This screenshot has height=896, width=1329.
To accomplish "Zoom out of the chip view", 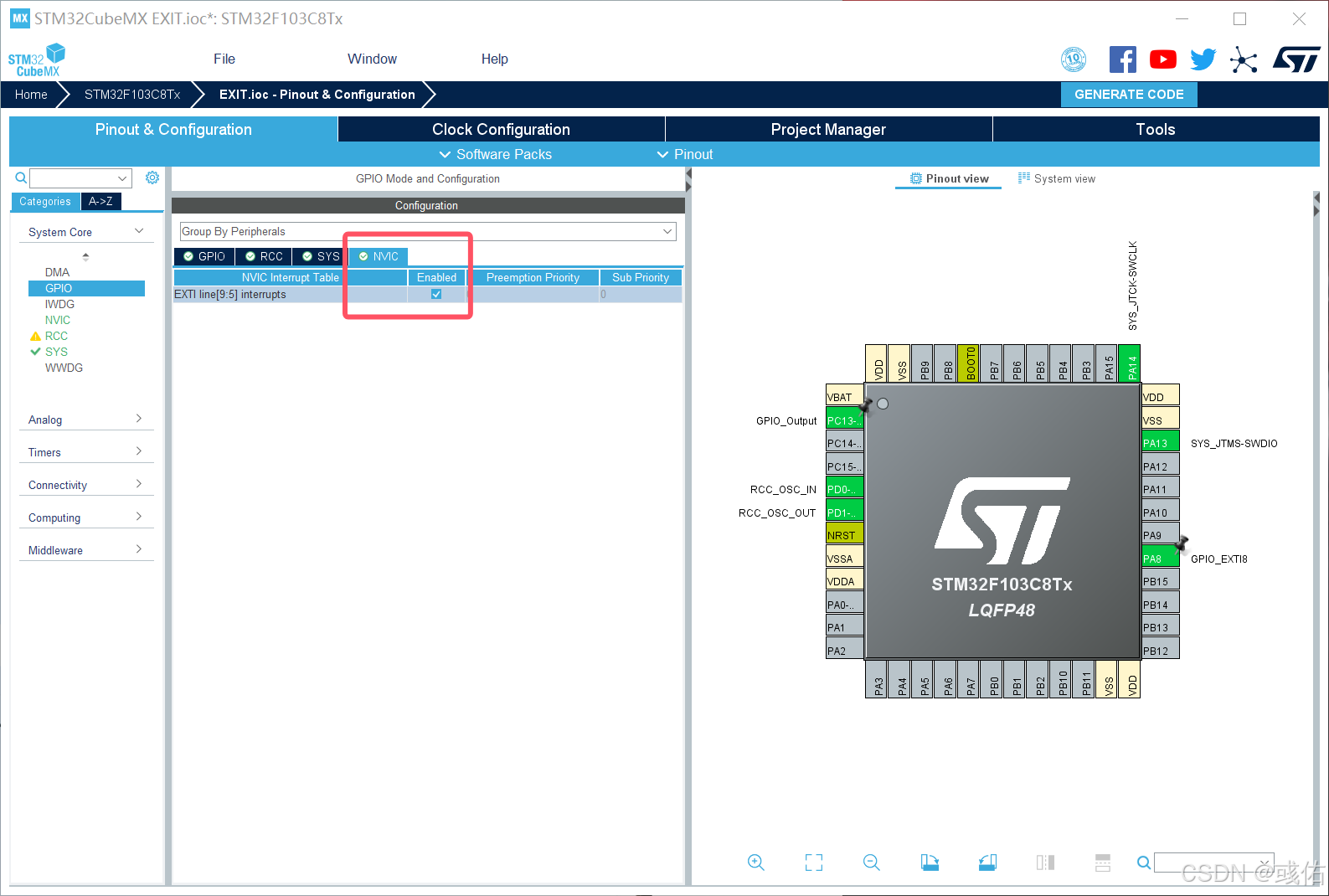I will (x=872, y=863).
